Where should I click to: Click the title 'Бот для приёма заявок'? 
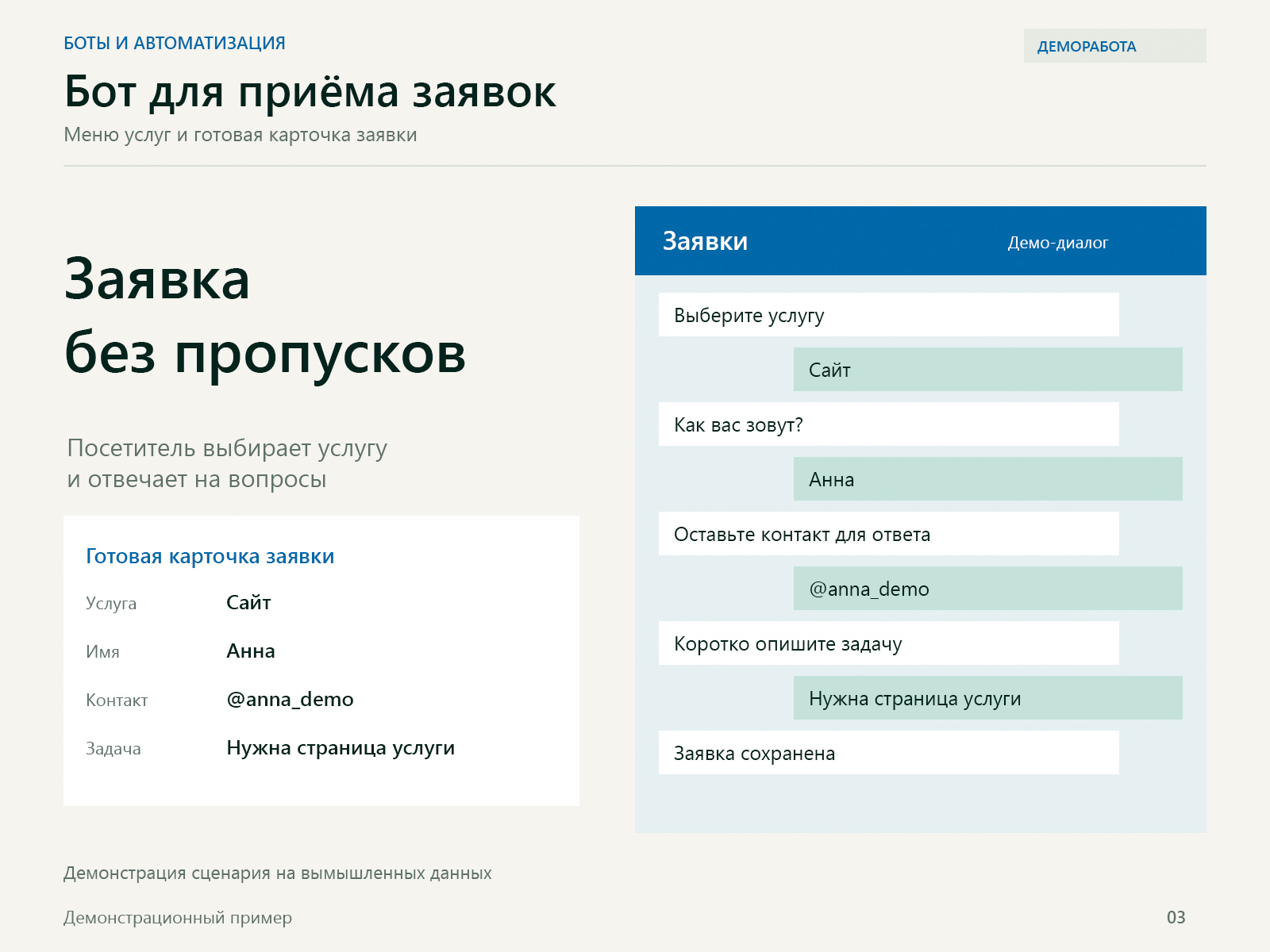point(310,92)
